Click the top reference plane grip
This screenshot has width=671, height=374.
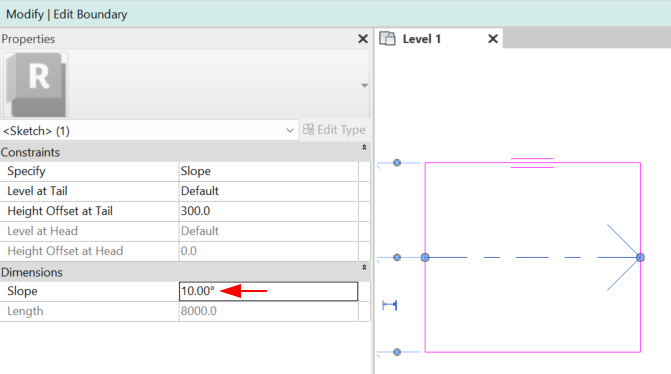[x=397, y=163]
